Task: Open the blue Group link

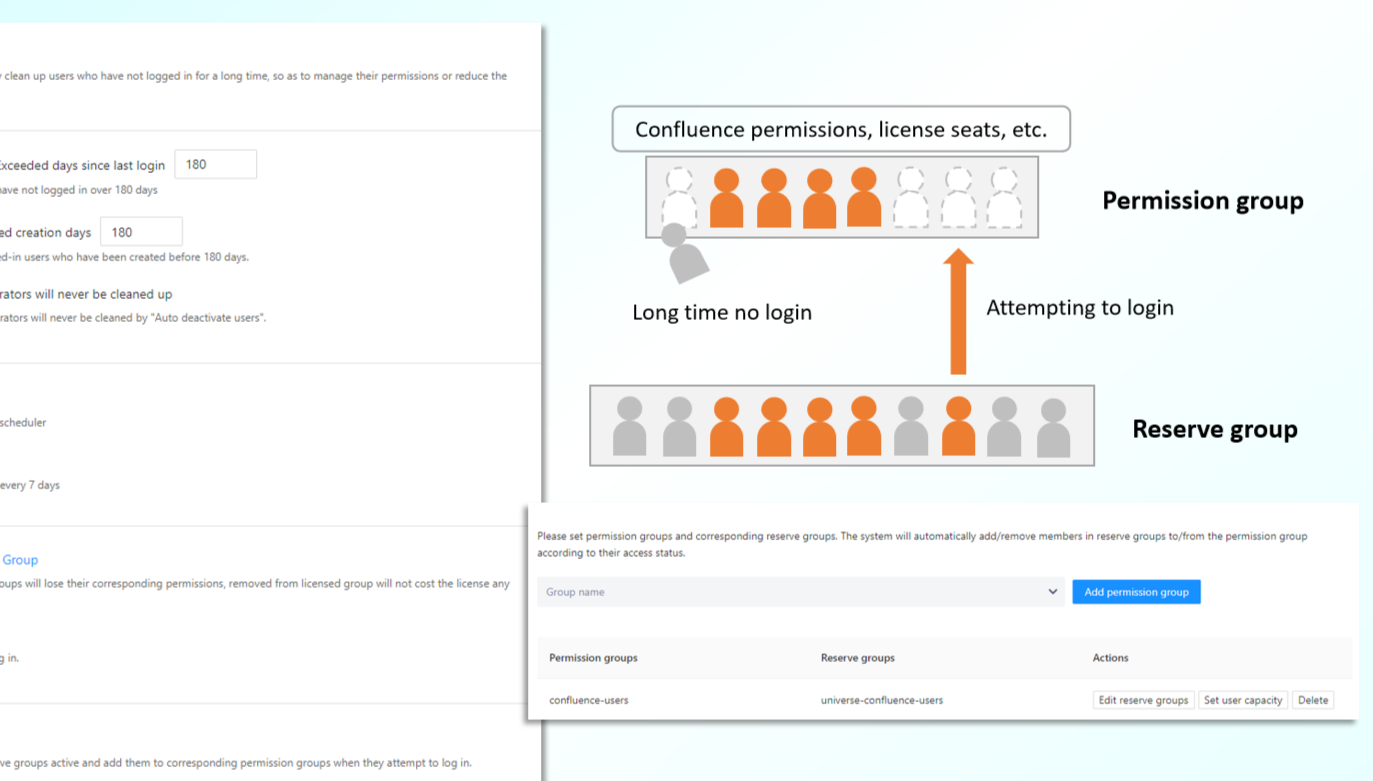Action: 20,560
